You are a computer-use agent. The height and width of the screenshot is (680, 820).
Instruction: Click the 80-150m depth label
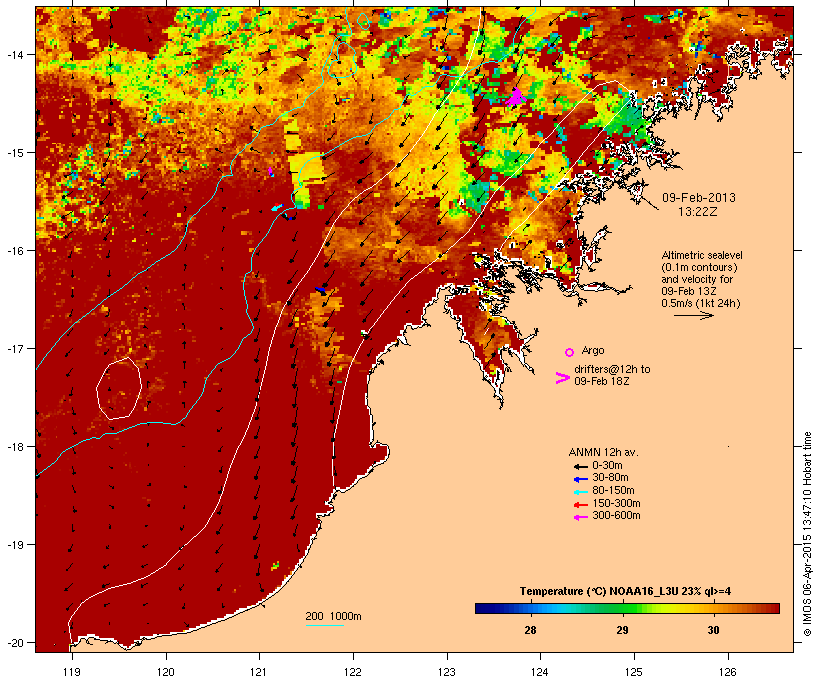pos(613,491)
